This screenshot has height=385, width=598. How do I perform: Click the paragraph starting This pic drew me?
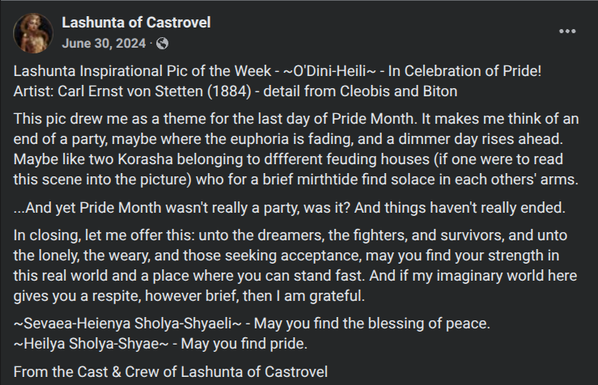296,149
